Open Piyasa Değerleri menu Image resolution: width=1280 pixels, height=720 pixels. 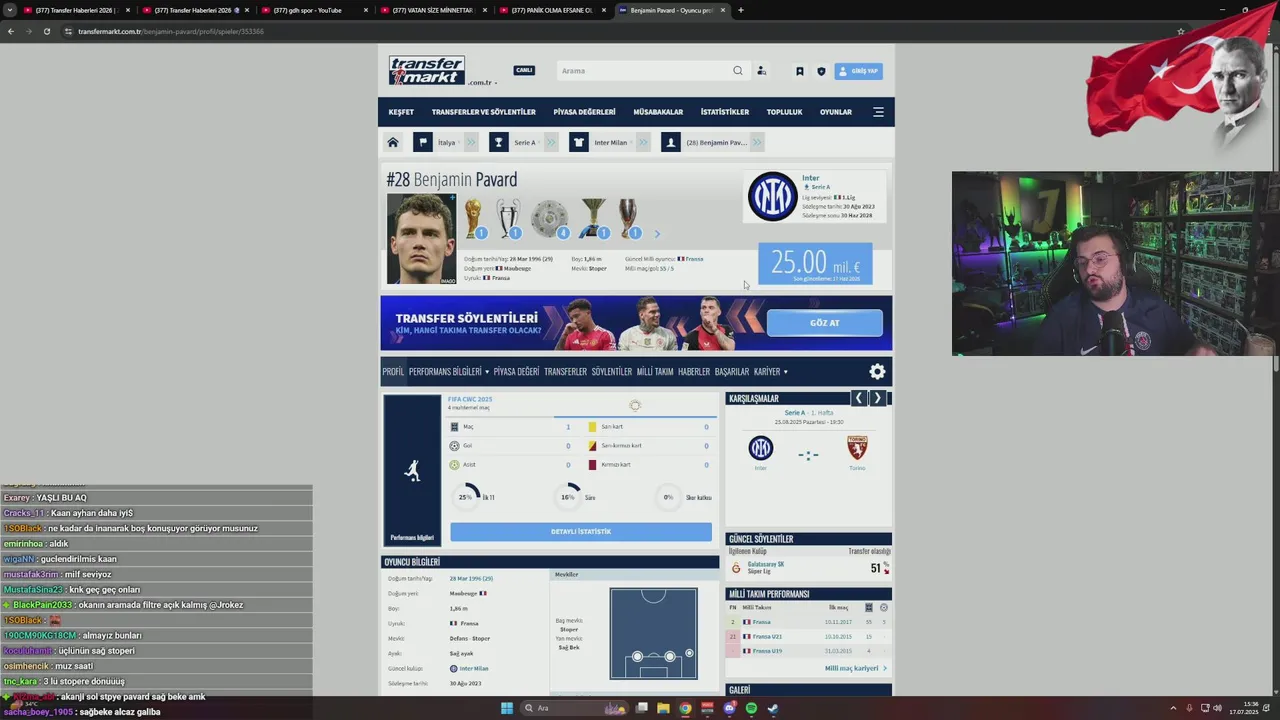coord(584,112)
